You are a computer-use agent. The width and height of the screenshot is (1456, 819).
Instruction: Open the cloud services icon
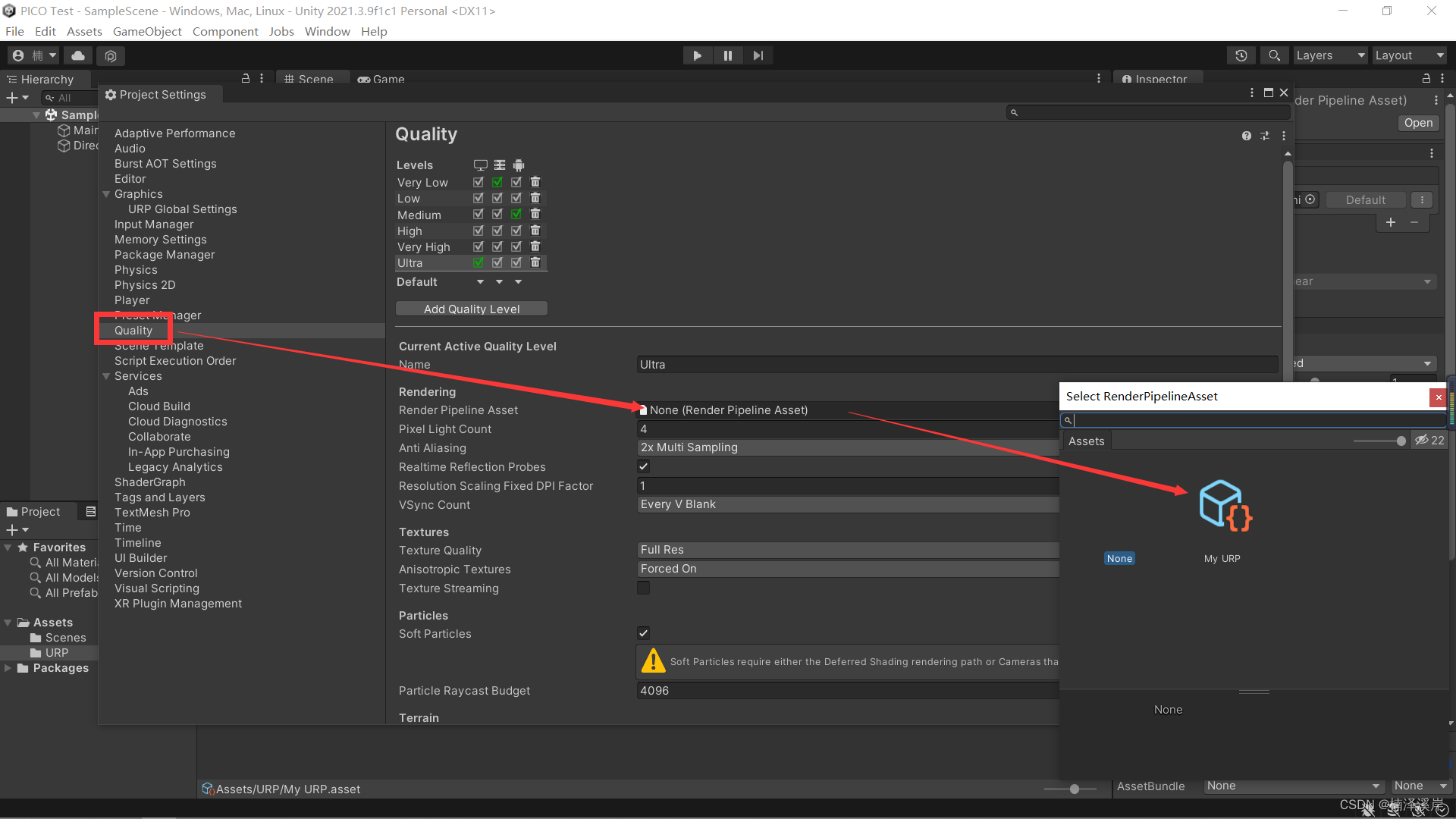coord(78,55)
